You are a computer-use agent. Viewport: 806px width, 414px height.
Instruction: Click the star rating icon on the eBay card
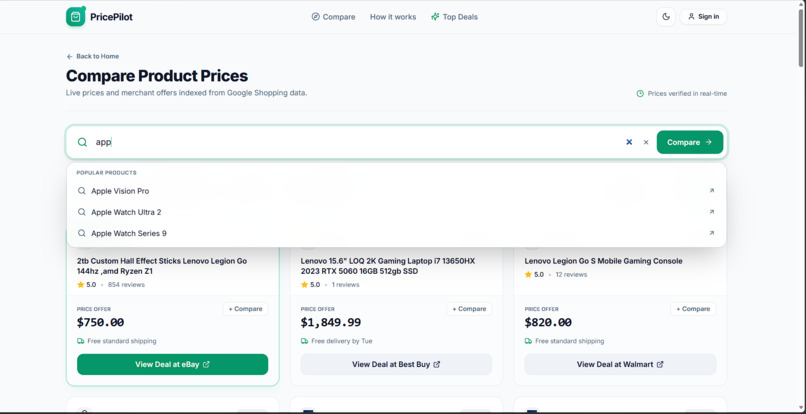81,285
